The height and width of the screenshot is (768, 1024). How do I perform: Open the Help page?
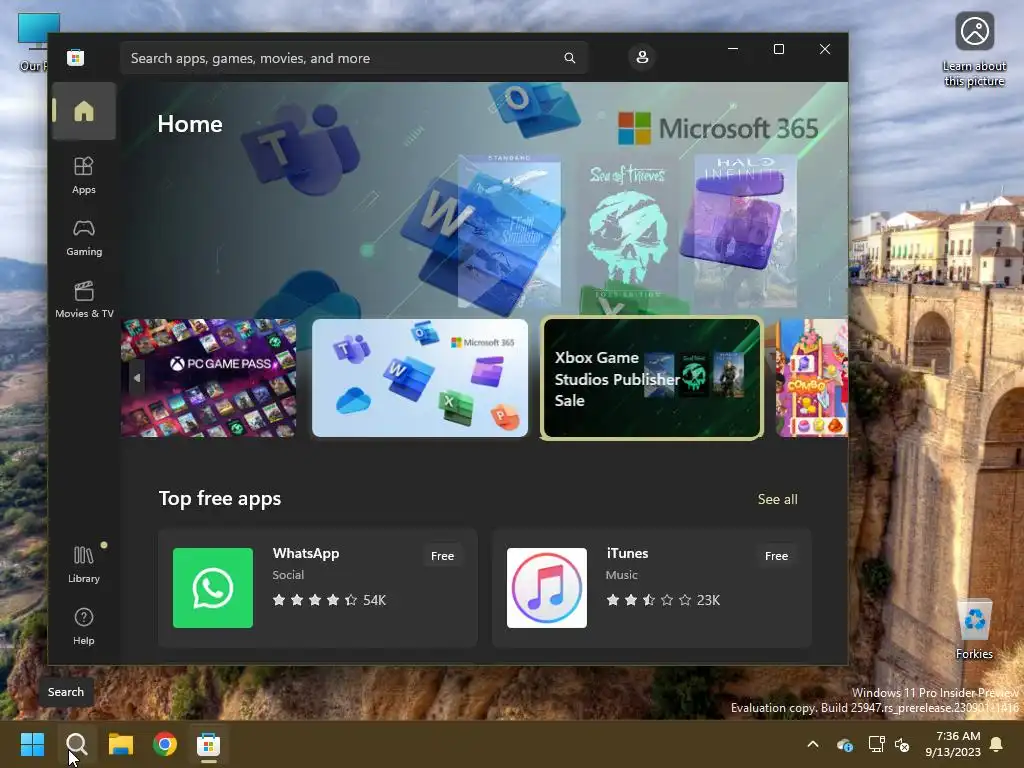point(84,626)
